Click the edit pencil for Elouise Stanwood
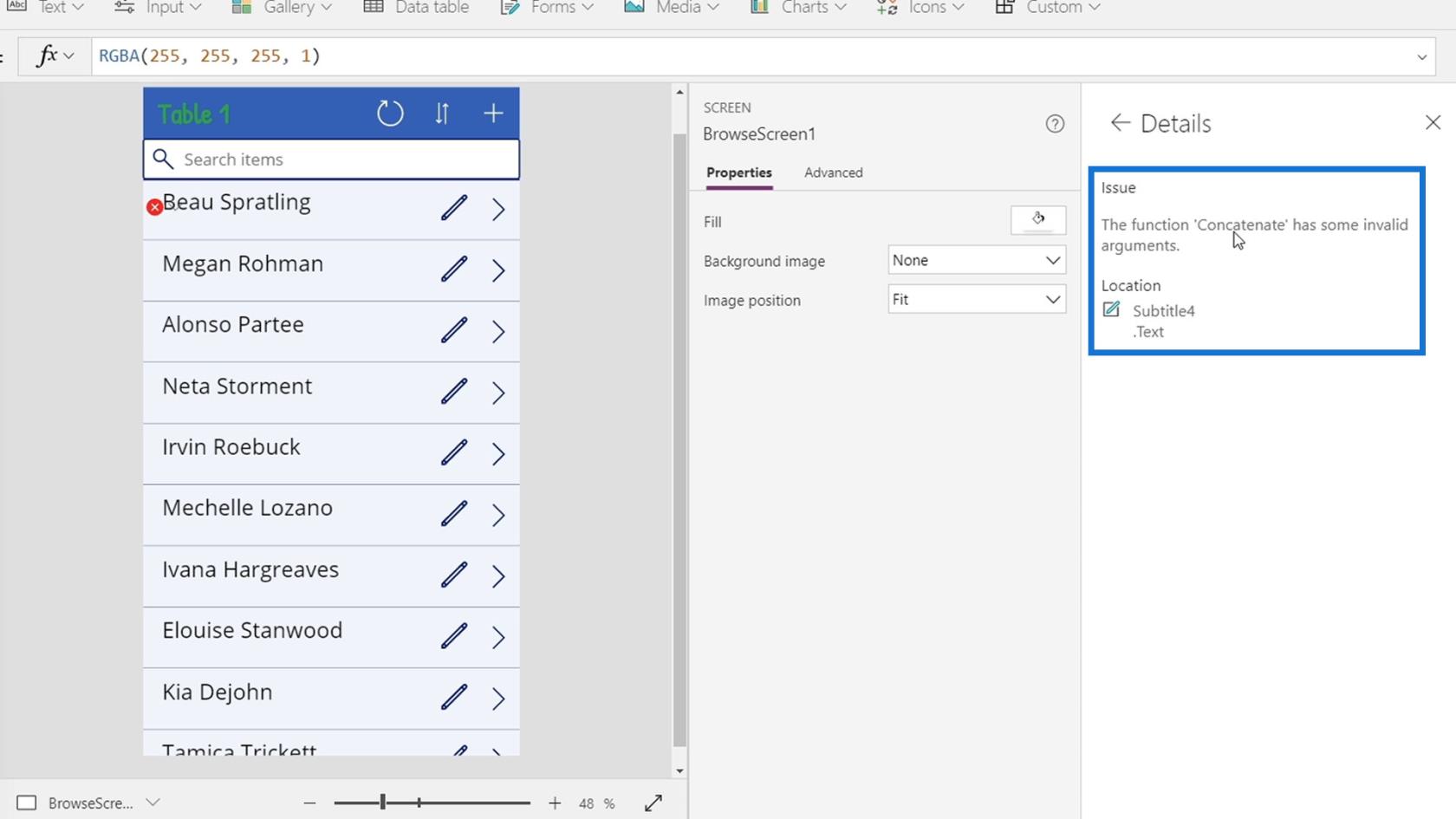Screen dimensions: 1456x819 454,636
